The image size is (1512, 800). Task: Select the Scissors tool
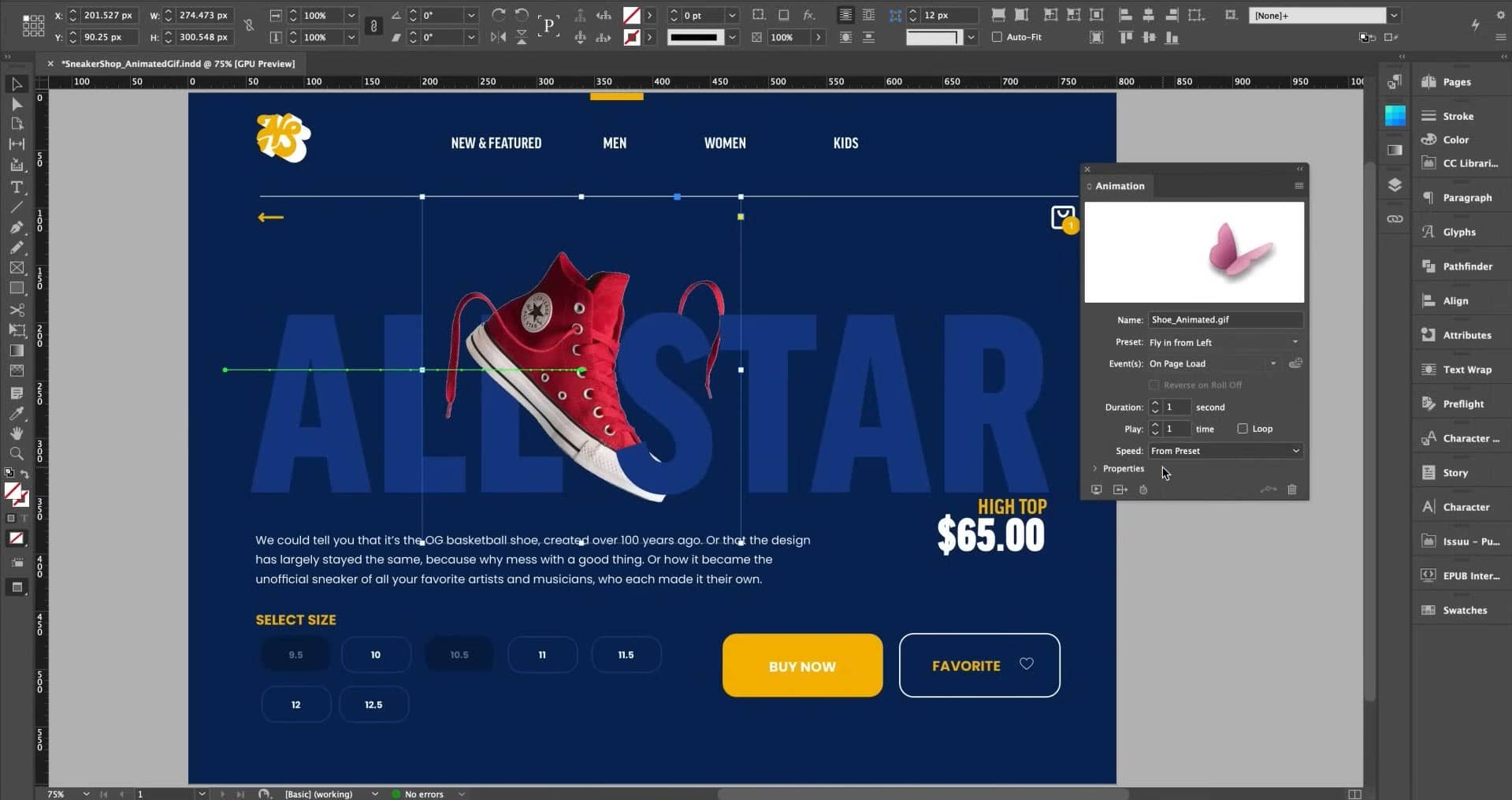17,310
